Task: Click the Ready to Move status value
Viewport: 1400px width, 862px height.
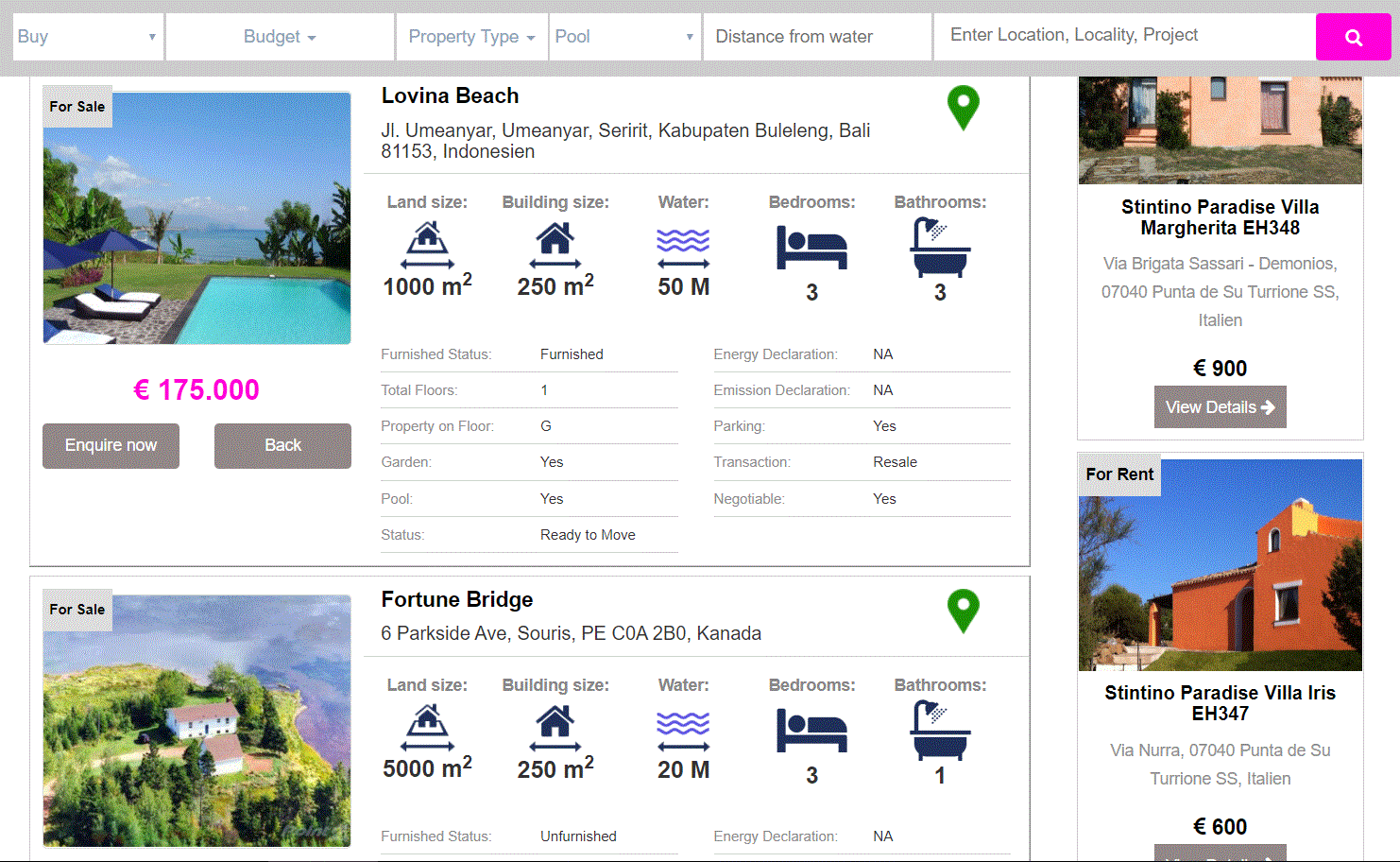Action: [x=588, y=535]
